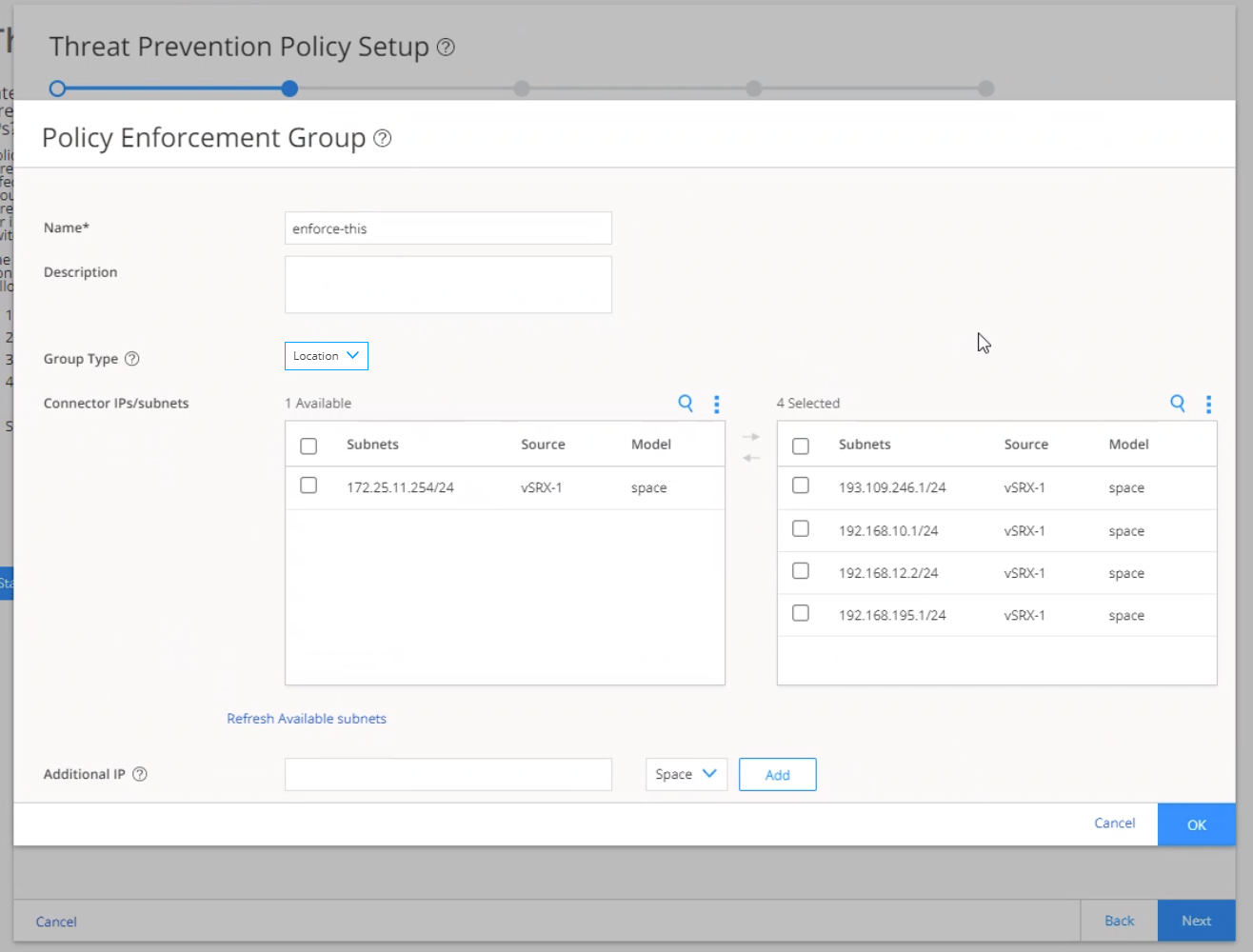Tick the 192.168.12.2/24 subnet checkbox
The image size is (1253, 952).
click(801, 571)
